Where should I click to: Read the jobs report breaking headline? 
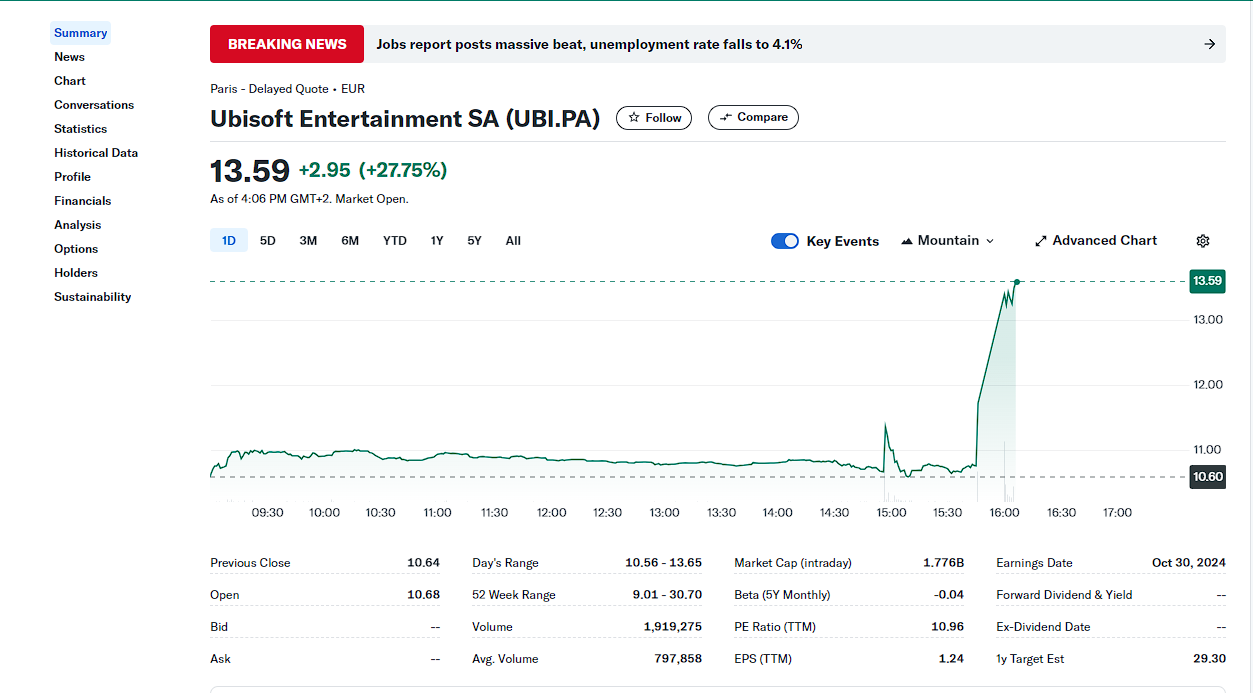pos(589,44)
